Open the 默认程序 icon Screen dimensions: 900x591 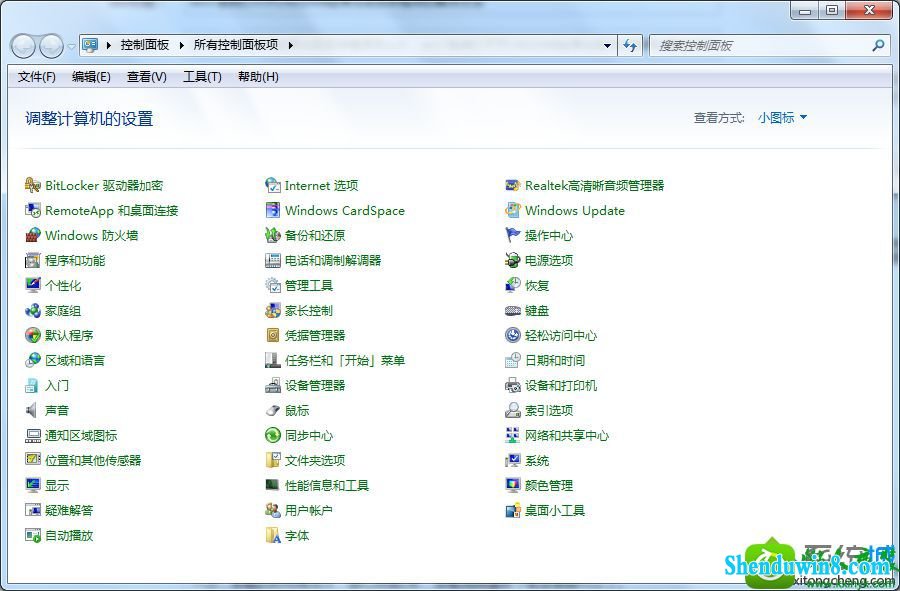pos(33,335)
